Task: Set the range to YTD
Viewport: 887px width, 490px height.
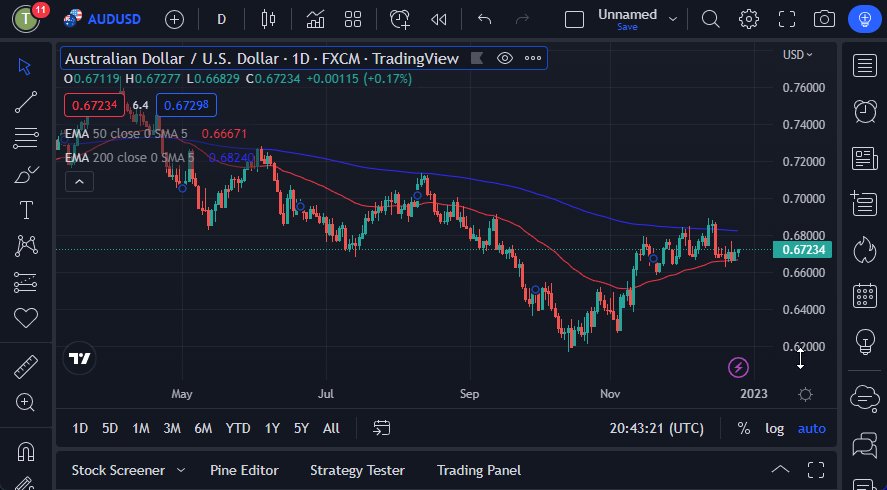Action: [238, 428]
